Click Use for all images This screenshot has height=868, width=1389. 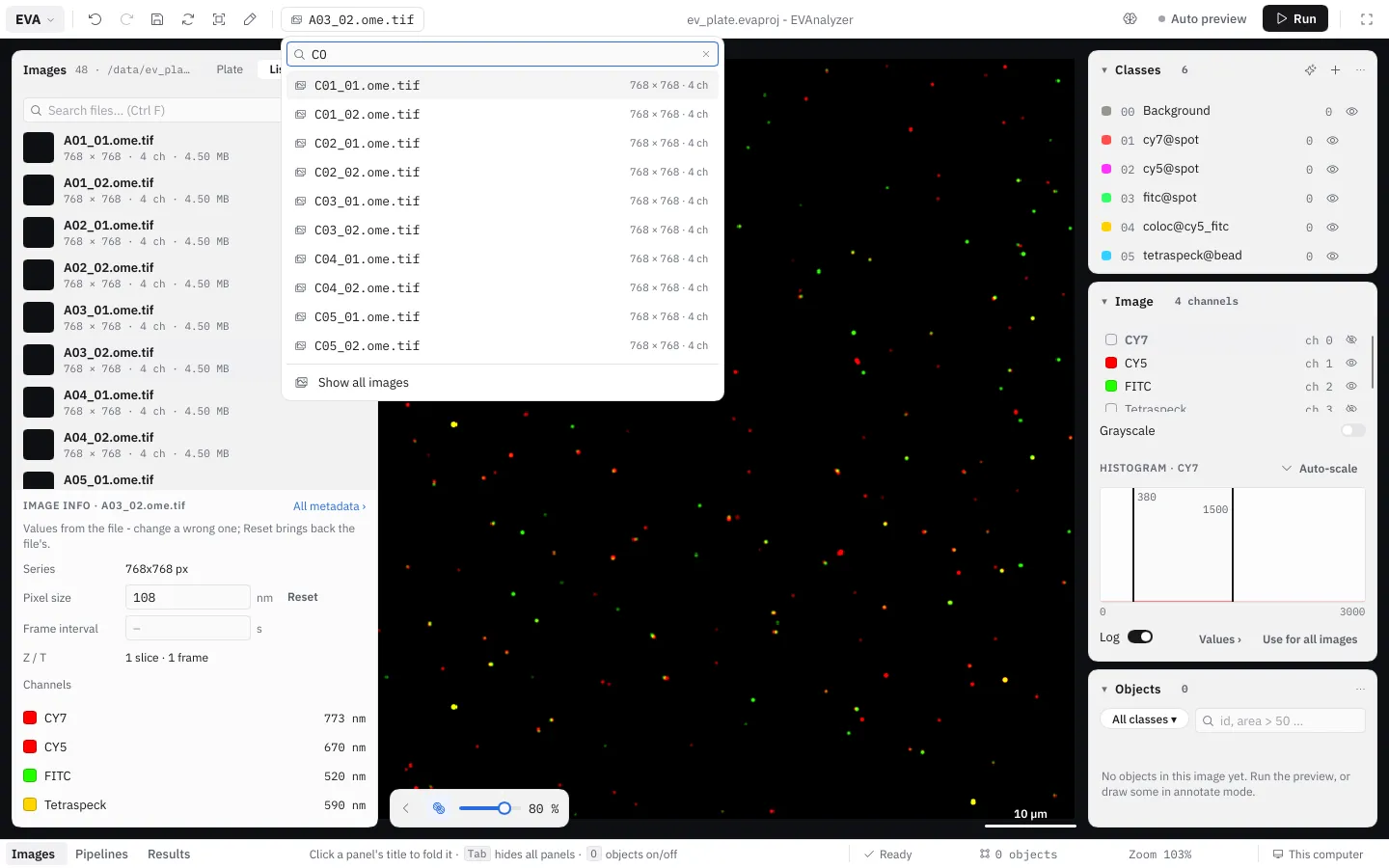tap(1310, 639)
